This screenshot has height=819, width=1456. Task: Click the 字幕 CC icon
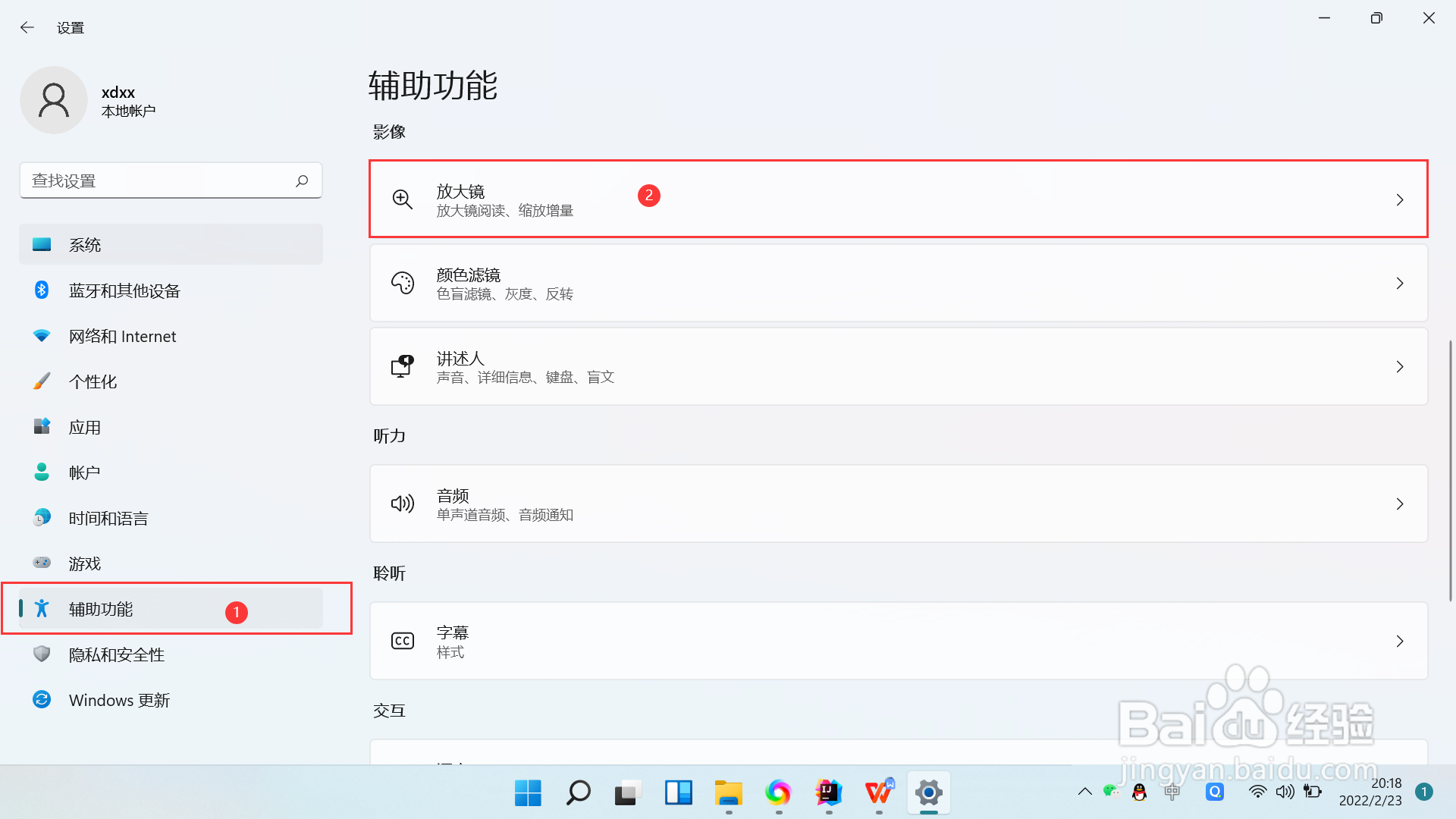402,641
